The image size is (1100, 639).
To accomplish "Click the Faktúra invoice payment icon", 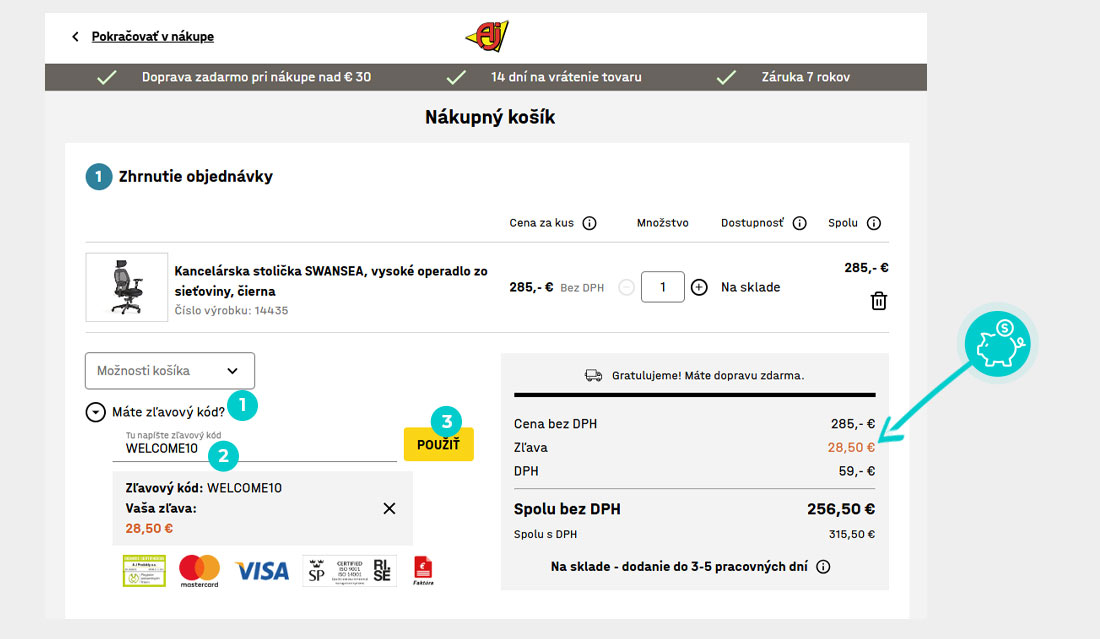I will (423, 570).
